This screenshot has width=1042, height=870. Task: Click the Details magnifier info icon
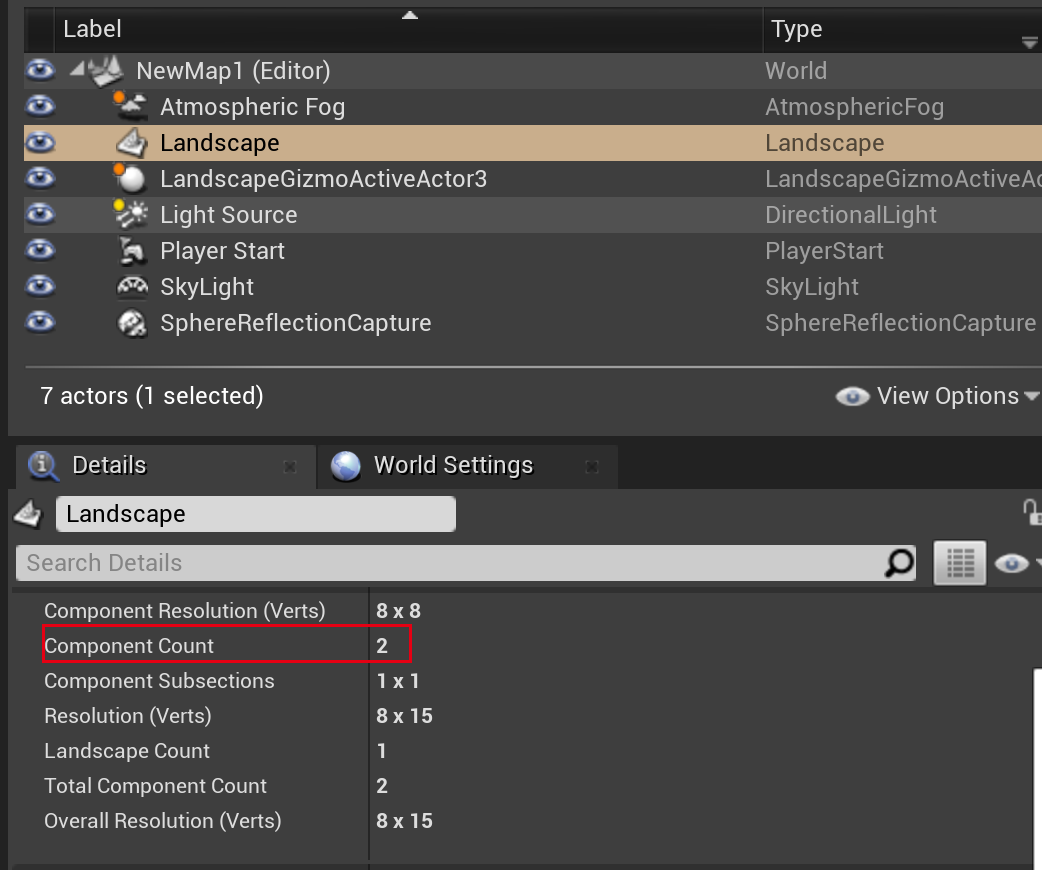43,466
